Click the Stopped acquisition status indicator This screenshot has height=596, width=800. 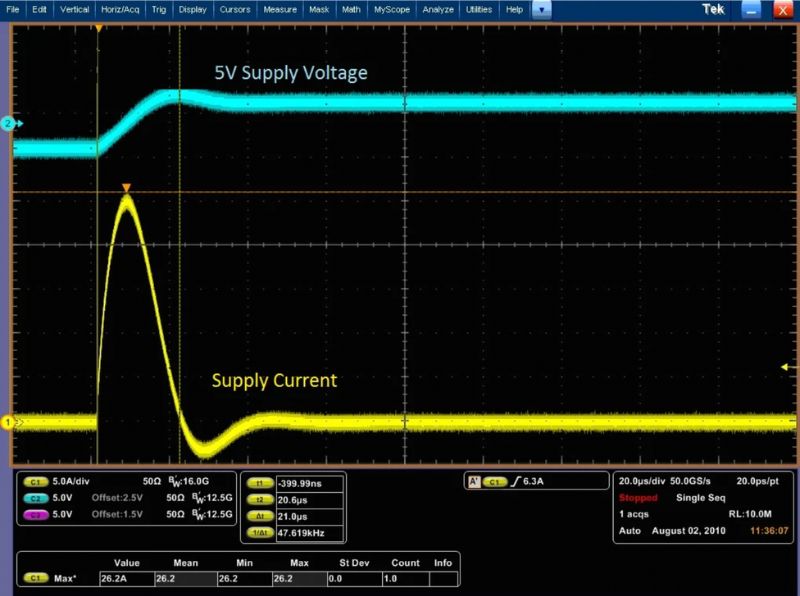click(x=638, y=496)
